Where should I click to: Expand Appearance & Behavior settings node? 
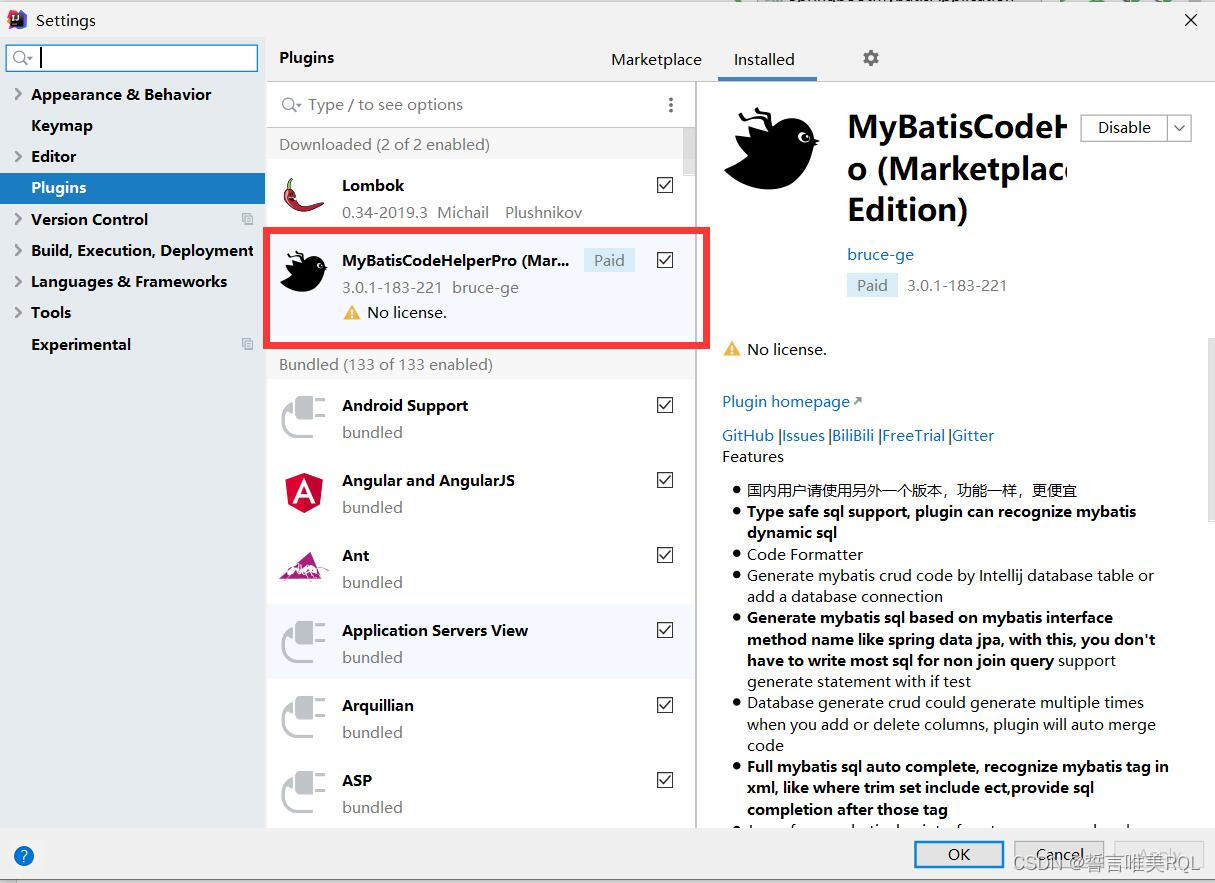[18, 94]
